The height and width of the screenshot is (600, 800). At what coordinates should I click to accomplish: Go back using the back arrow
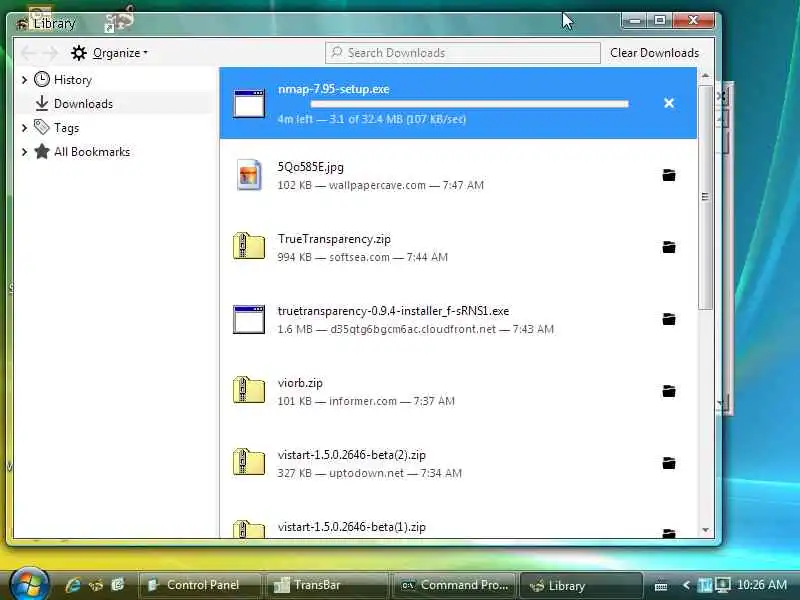click(x=29, y=53)
